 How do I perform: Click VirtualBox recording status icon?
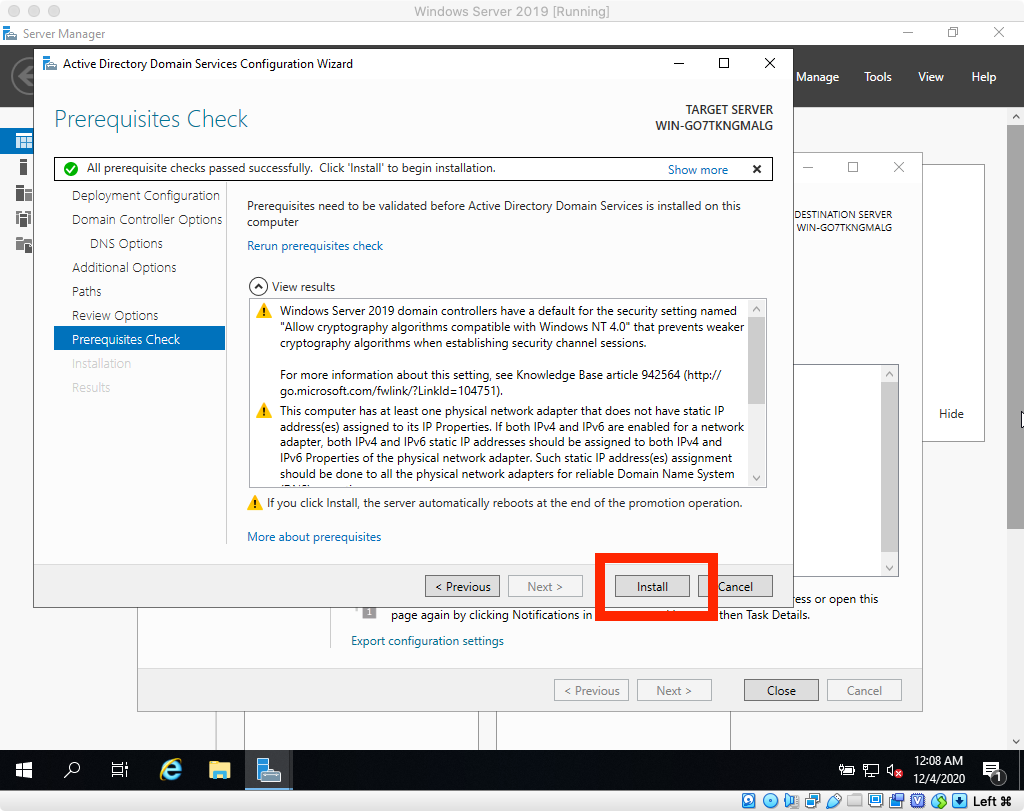(897, 801)
